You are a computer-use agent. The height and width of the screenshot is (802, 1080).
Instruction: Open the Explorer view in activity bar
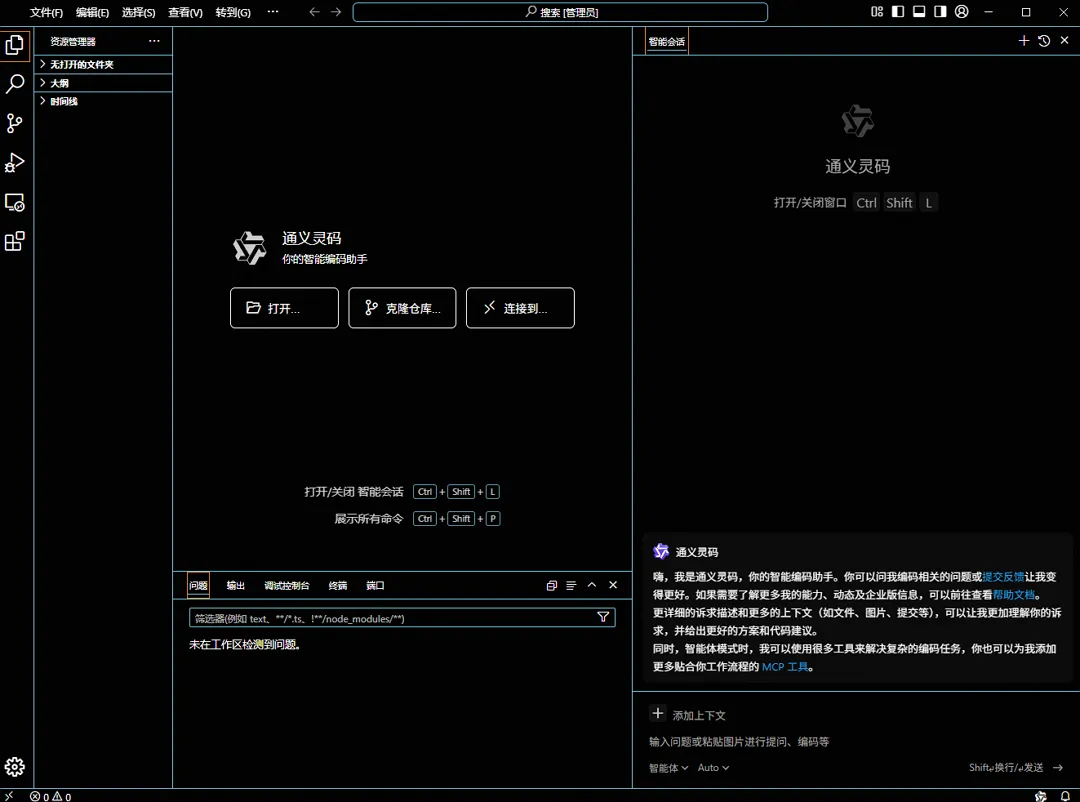[x=14, y=45]
